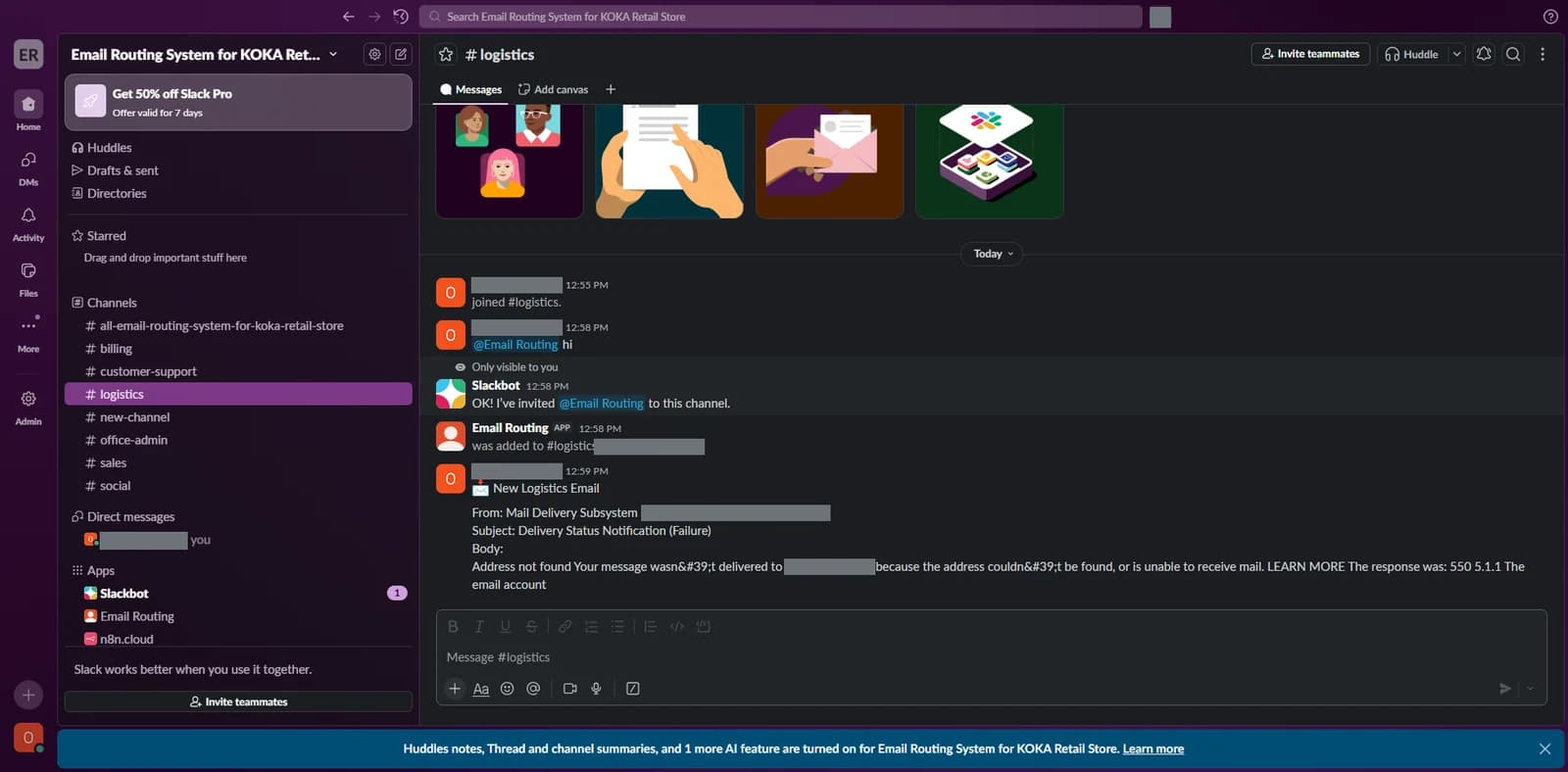Open the customer-support channel

click(x=238, y=371)
